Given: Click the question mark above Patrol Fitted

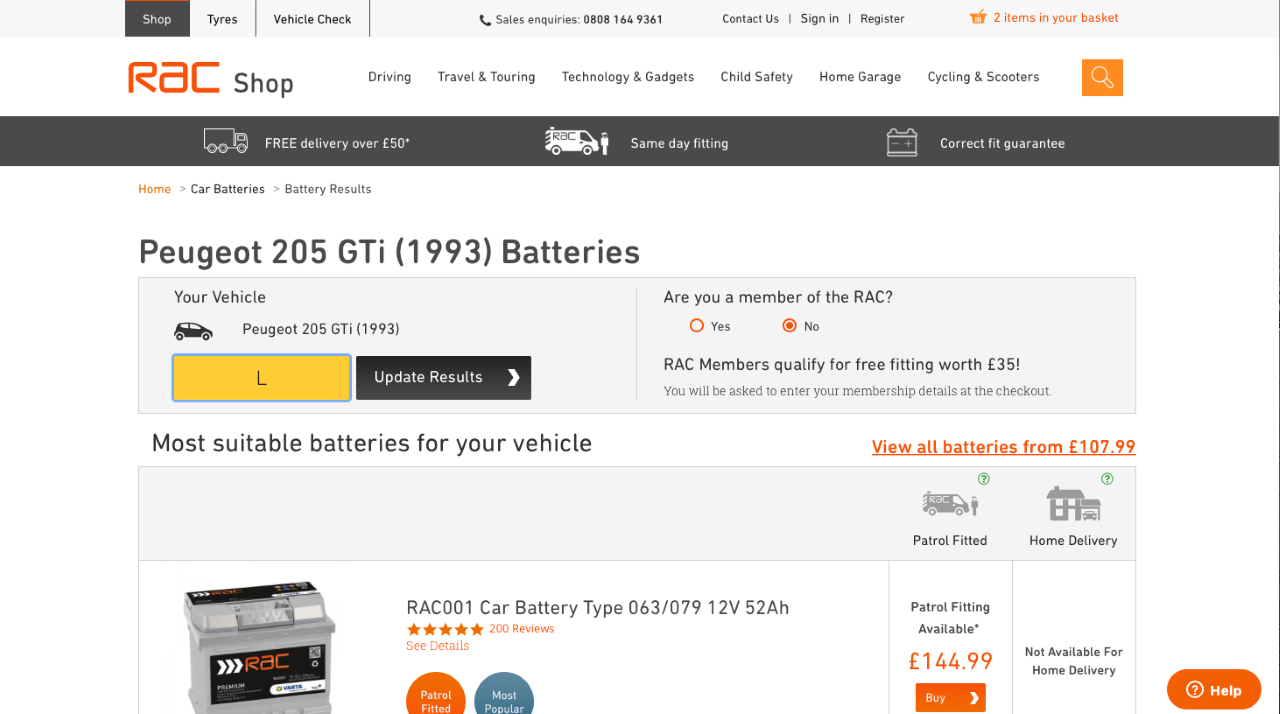Looking at the screenshot, I should click(x=982, y=479).
